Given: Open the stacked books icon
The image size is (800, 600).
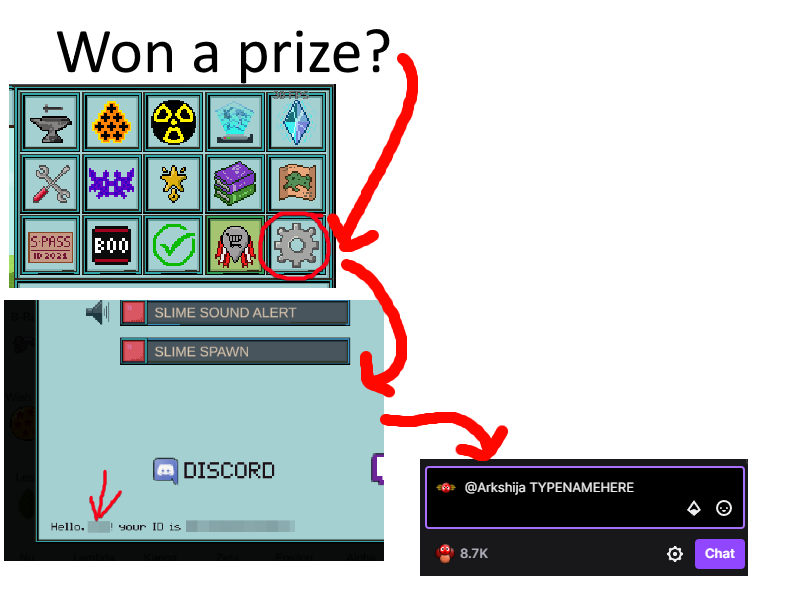Looking at the screenshot, I should pyautogui.click(x=235, y=184).
